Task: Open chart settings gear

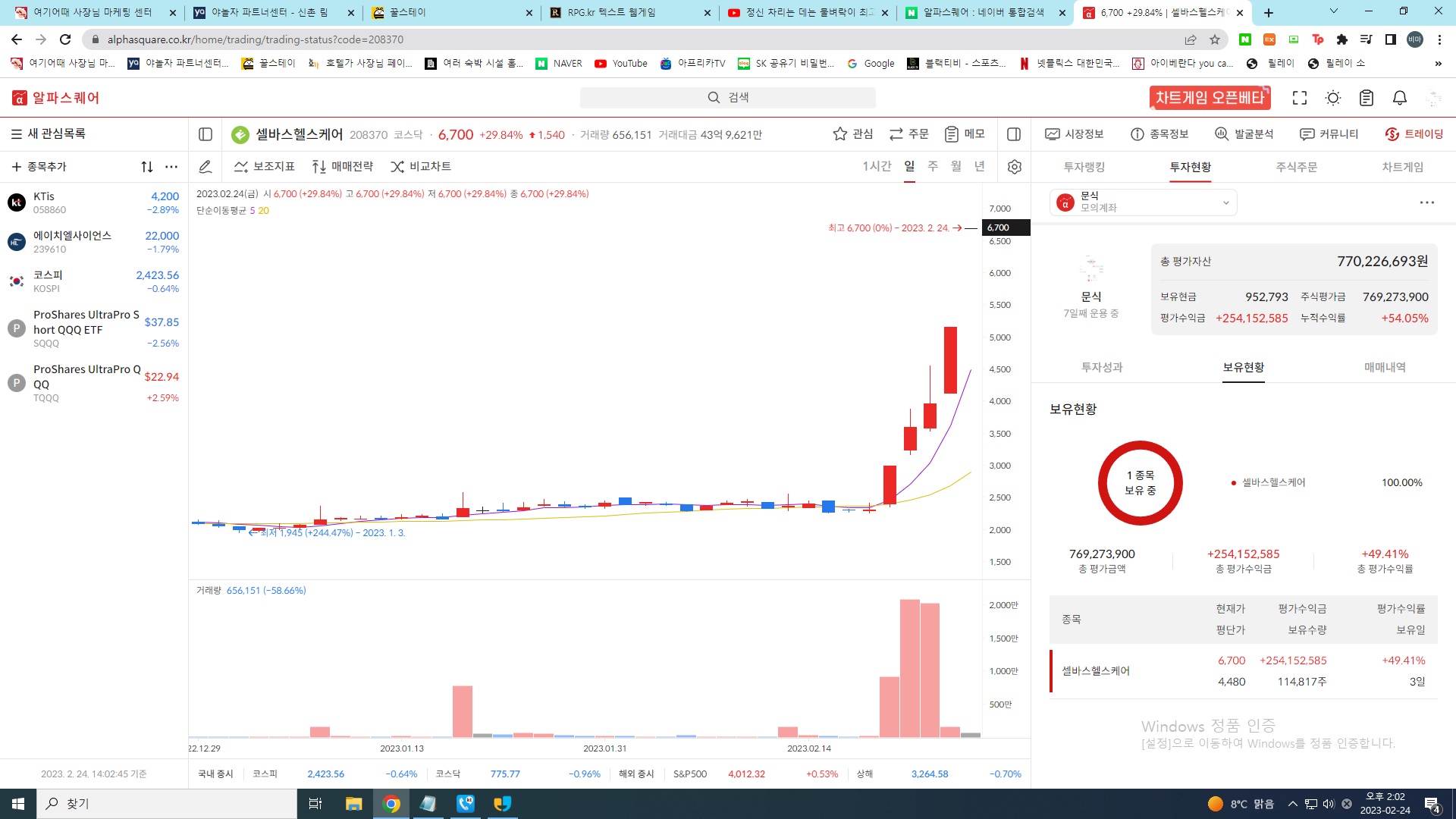Action: (1015, 167)
